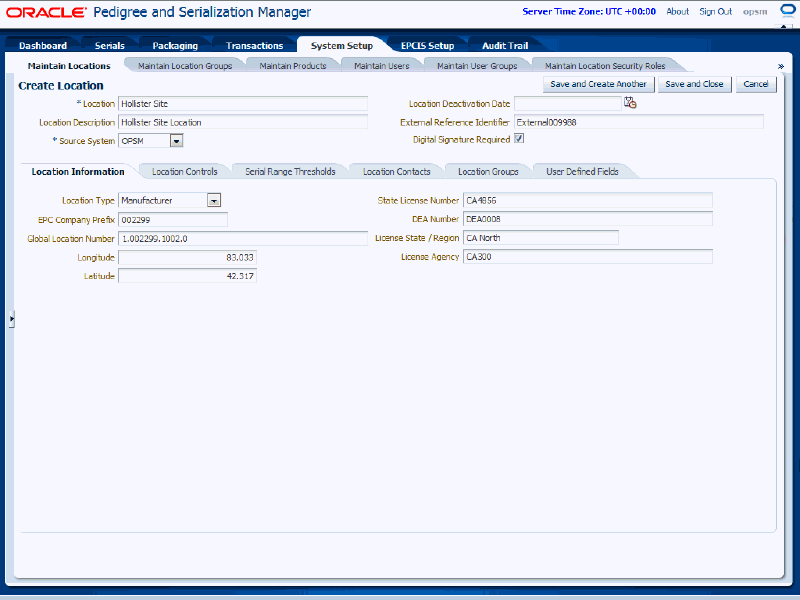Open Maintain Location Groups subtab
The height and width of the screenshot is (600, 800).
click(x=185, y=66)
